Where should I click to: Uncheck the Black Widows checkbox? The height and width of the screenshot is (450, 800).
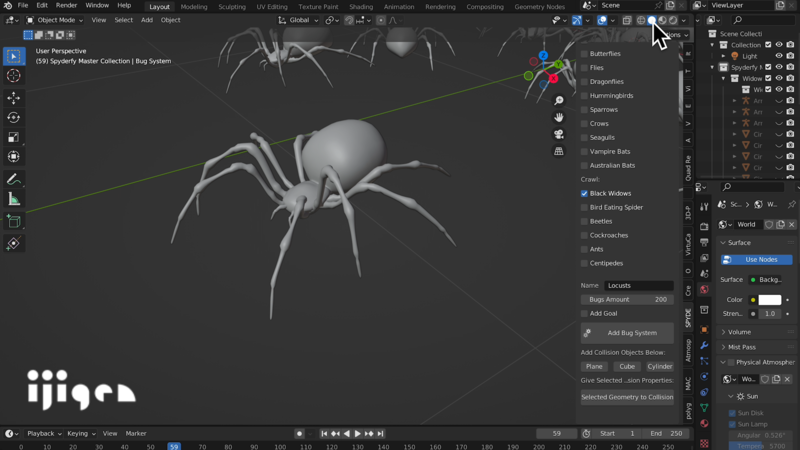(584, 193)
